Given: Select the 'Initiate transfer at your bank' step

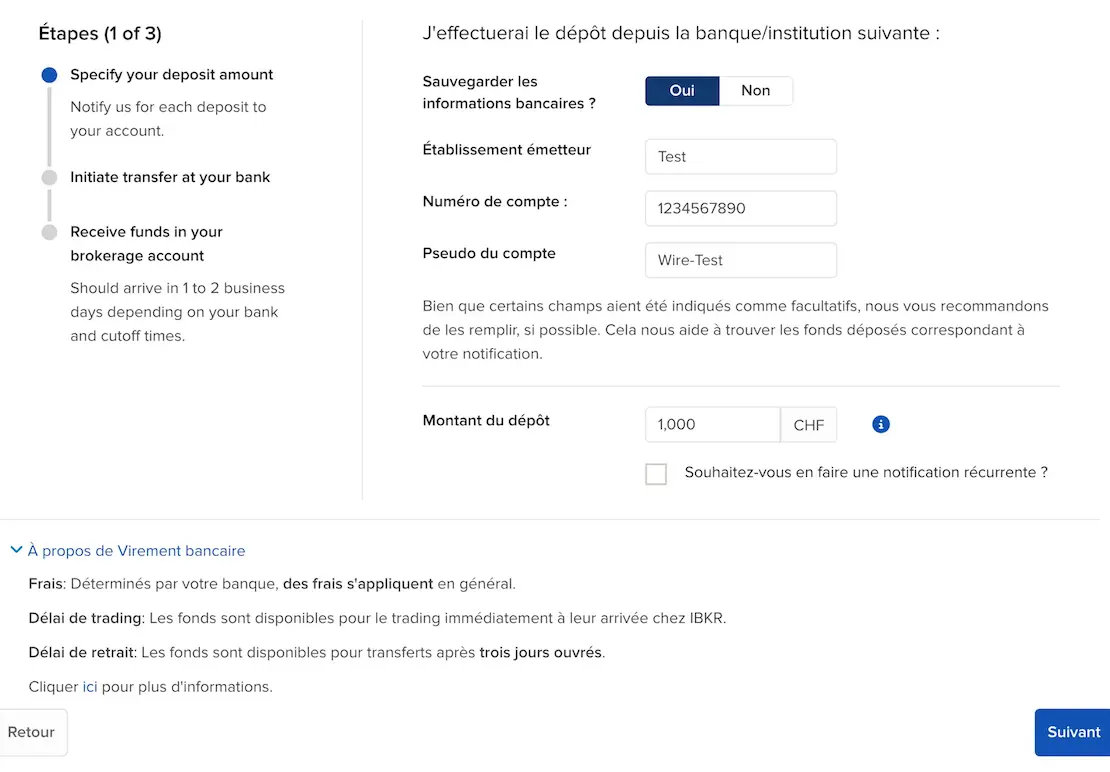Looking at the screenshot, I should tap(170, 178).
